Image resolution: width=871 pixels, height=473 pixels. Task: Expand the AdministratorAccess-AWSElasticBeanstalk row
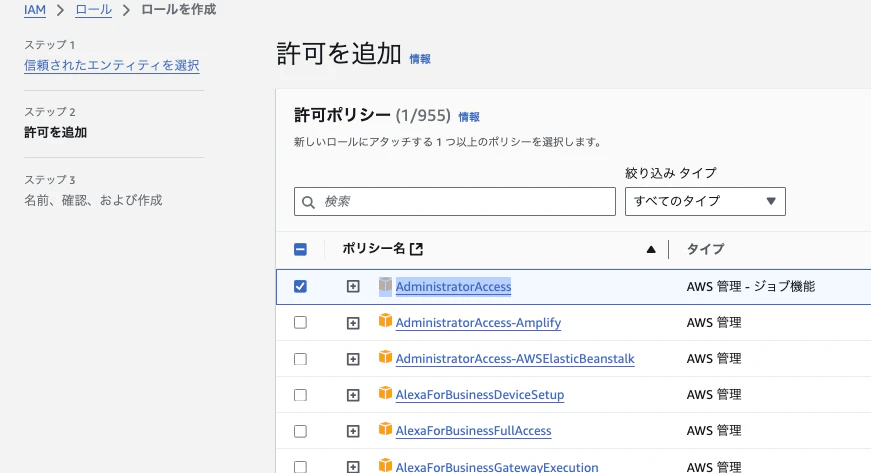353,359
